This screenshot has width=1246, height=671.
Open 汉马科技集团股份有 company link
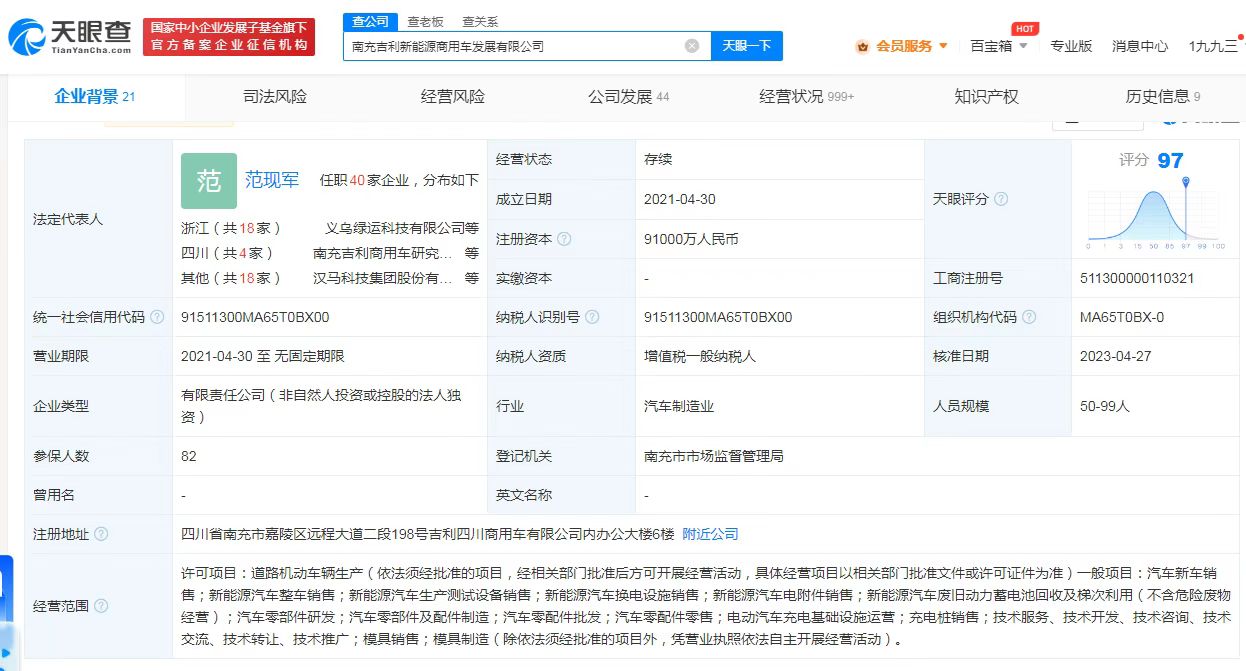(x=382, y=278)
